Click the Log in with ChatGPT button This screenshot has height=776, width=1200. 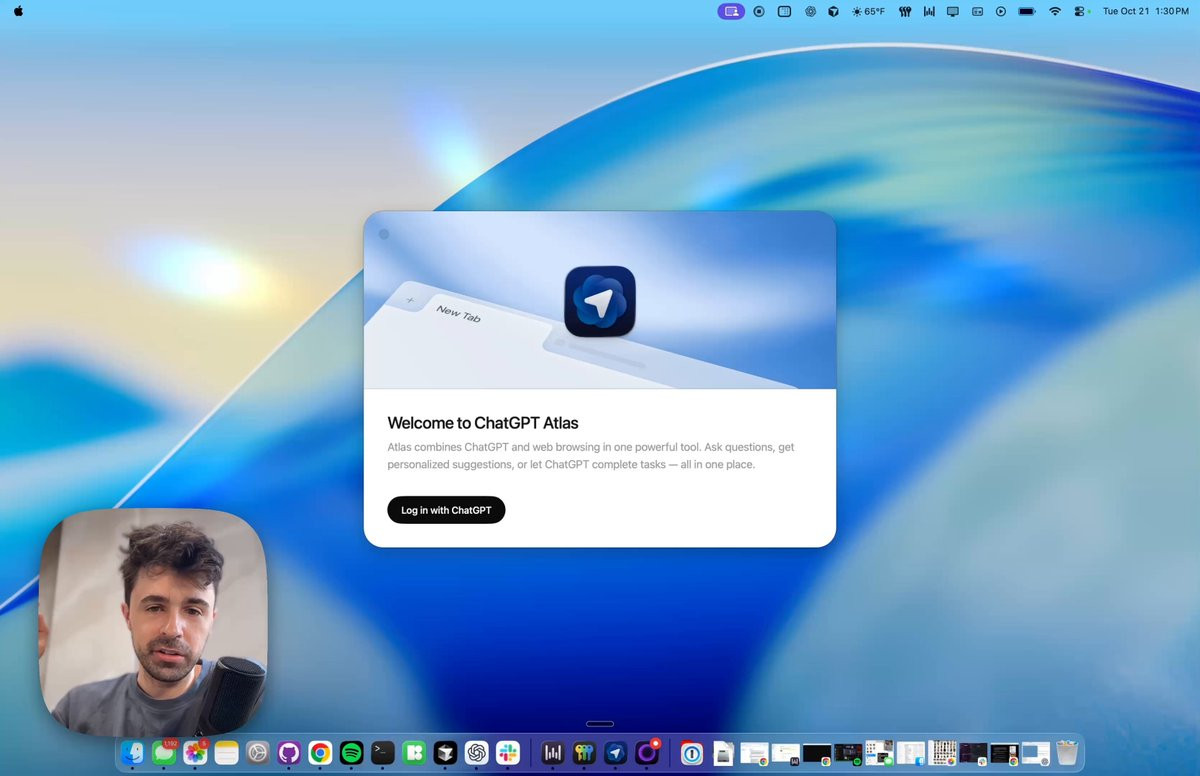coord(446,510)
